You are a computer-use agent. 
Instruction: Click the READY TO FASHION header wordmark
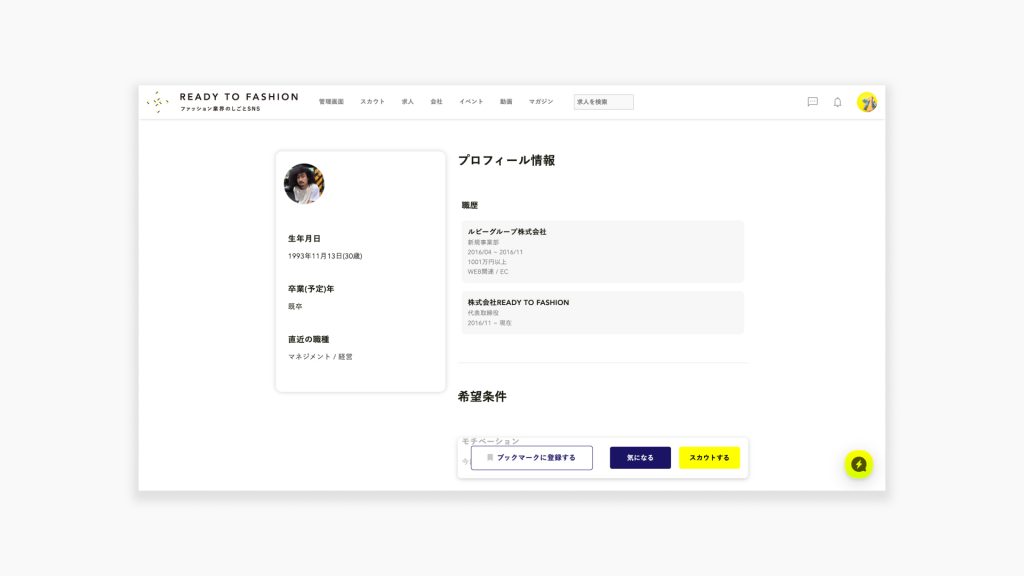(238, 98)
